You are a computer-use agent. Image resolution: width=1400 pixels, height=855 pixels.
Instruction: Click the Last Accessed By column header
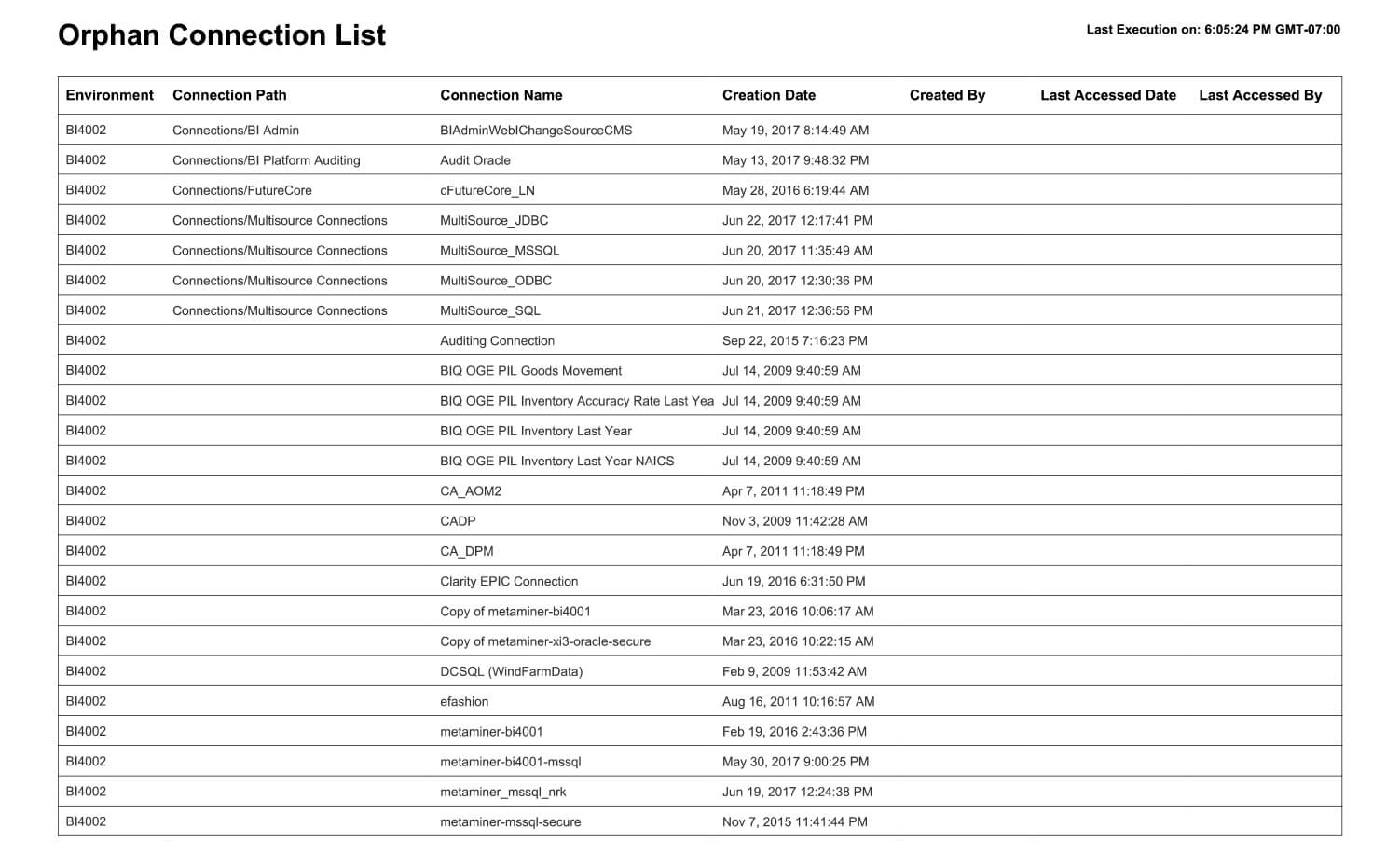(x=1260, y=95)
